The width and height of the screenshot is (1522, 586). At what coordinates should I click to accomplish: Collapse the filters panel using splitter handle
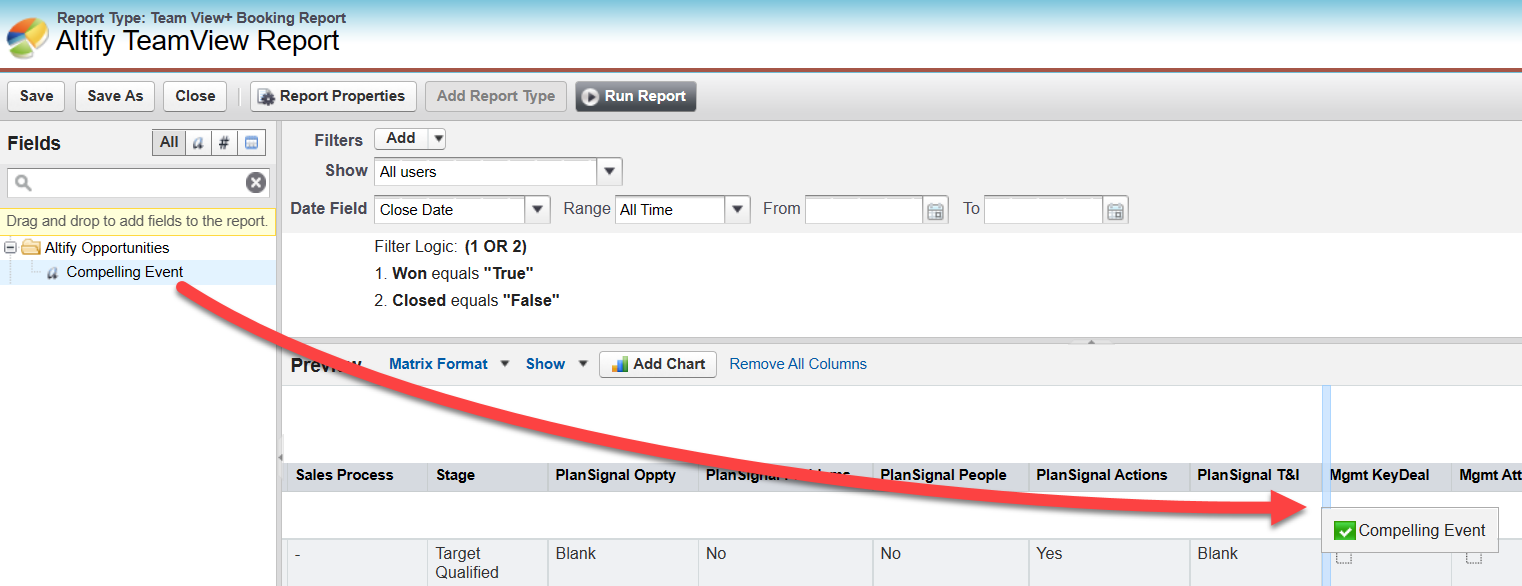[x=1091, y=342]
